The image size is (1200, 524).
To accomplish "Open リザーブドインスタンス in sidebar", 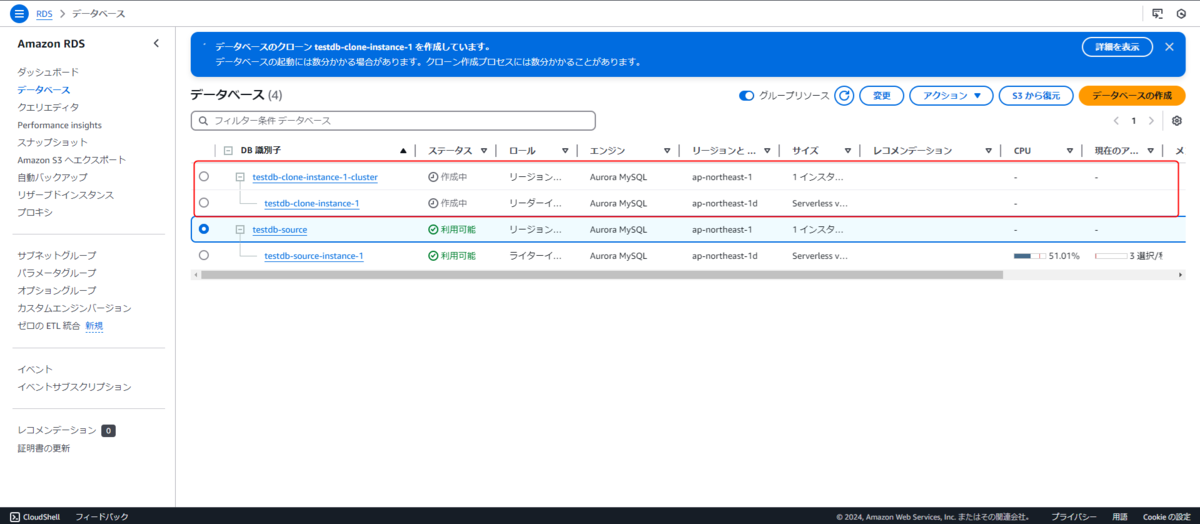I will [65, 195].
